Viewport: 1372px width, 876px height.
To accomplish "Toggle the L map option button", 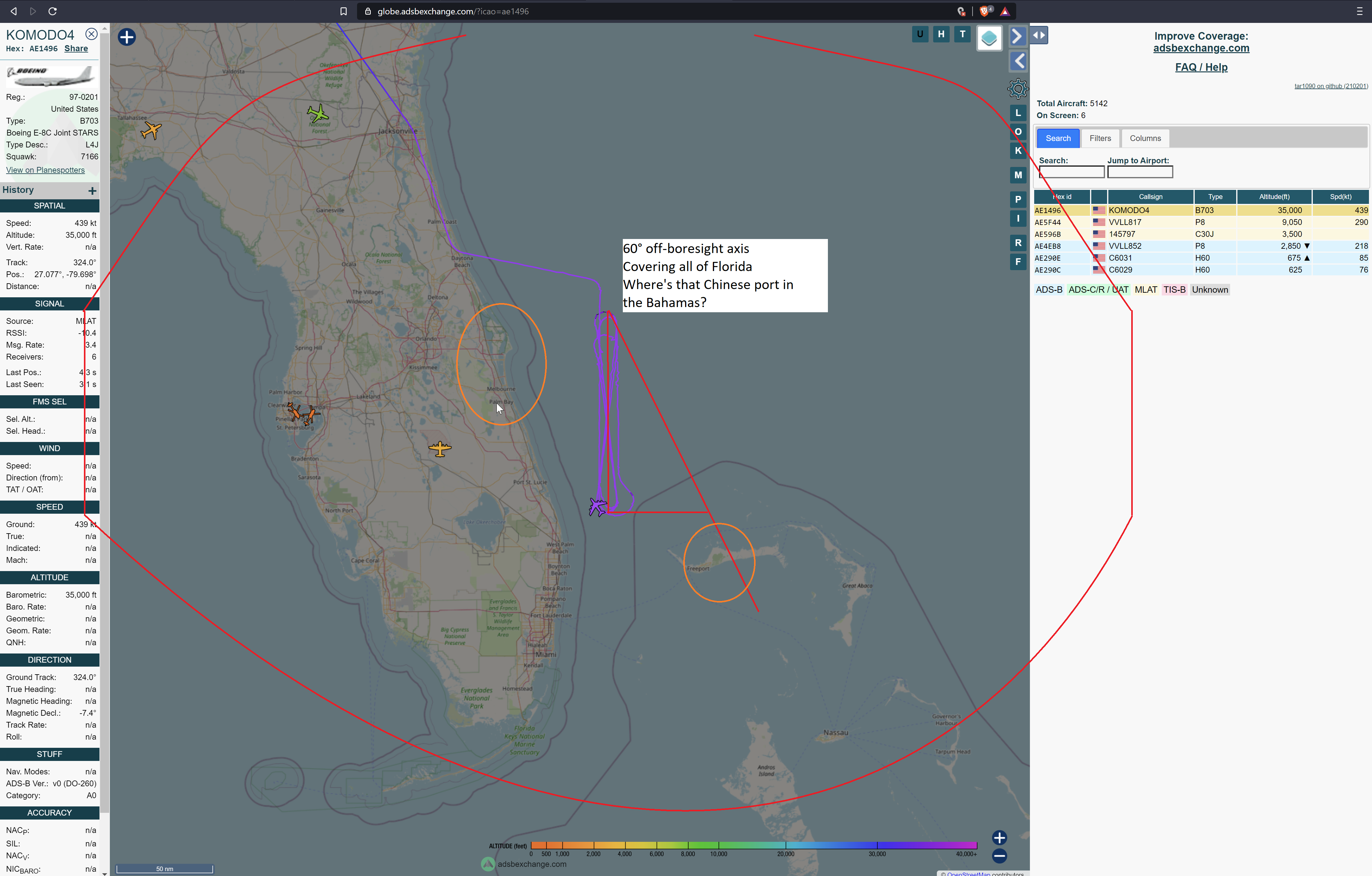I will (1018, 113).
